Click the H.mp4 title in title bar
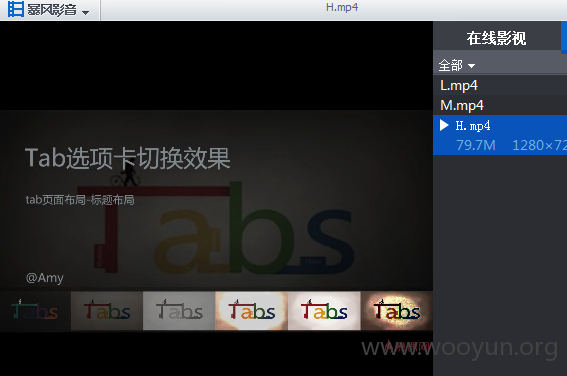Image resolution: width=567 pixels, height=376 pixels. coord(342,7)
